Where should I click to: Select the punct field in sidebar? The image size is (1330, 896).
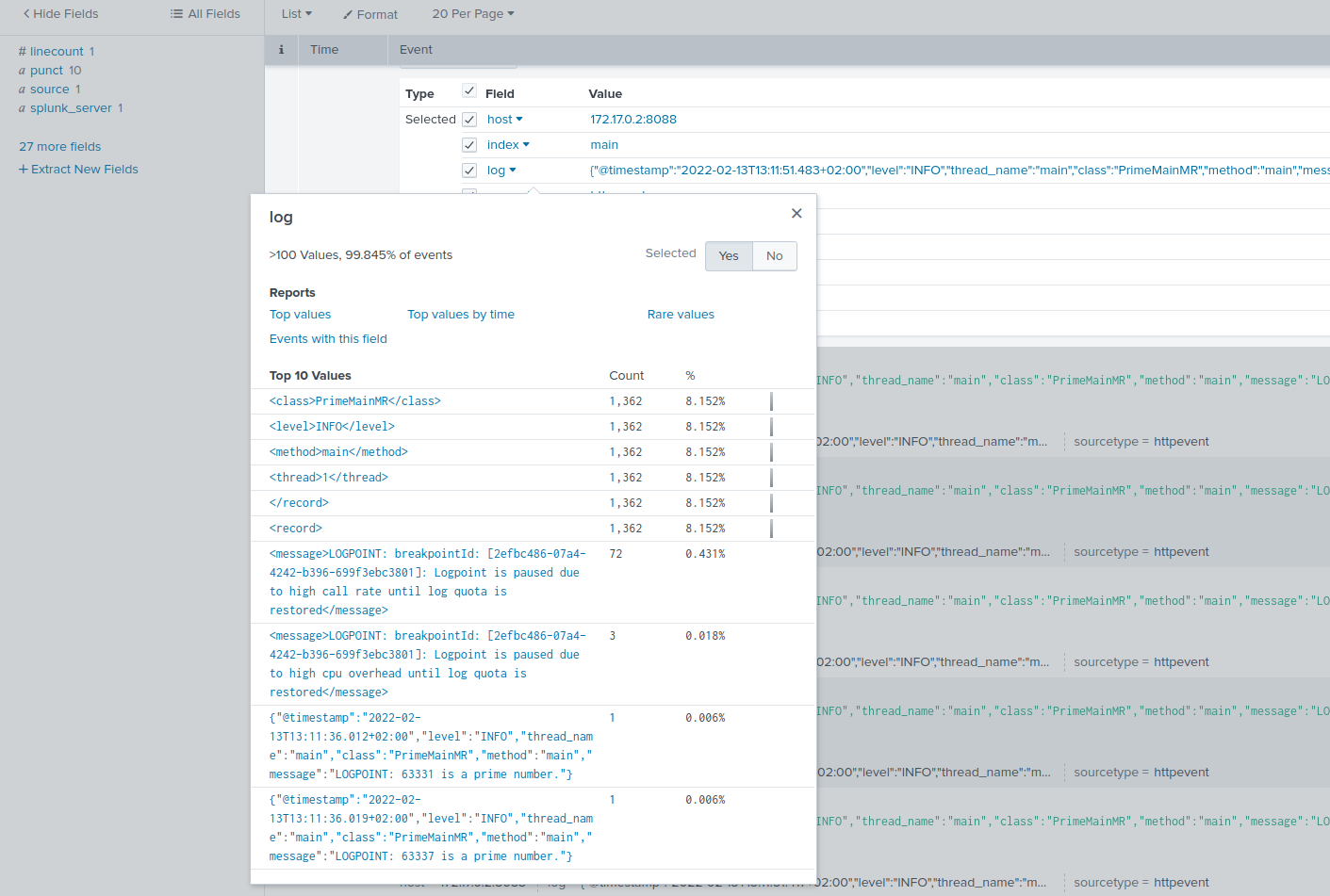pyautogui.click(x=46, y=71)
